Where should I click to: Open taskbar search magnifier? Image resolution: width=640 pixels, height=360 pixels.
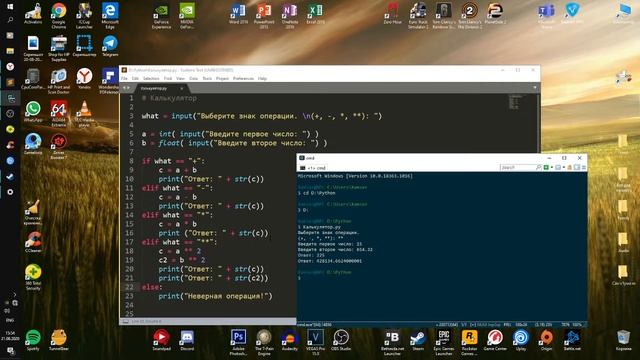click(10, 20)
